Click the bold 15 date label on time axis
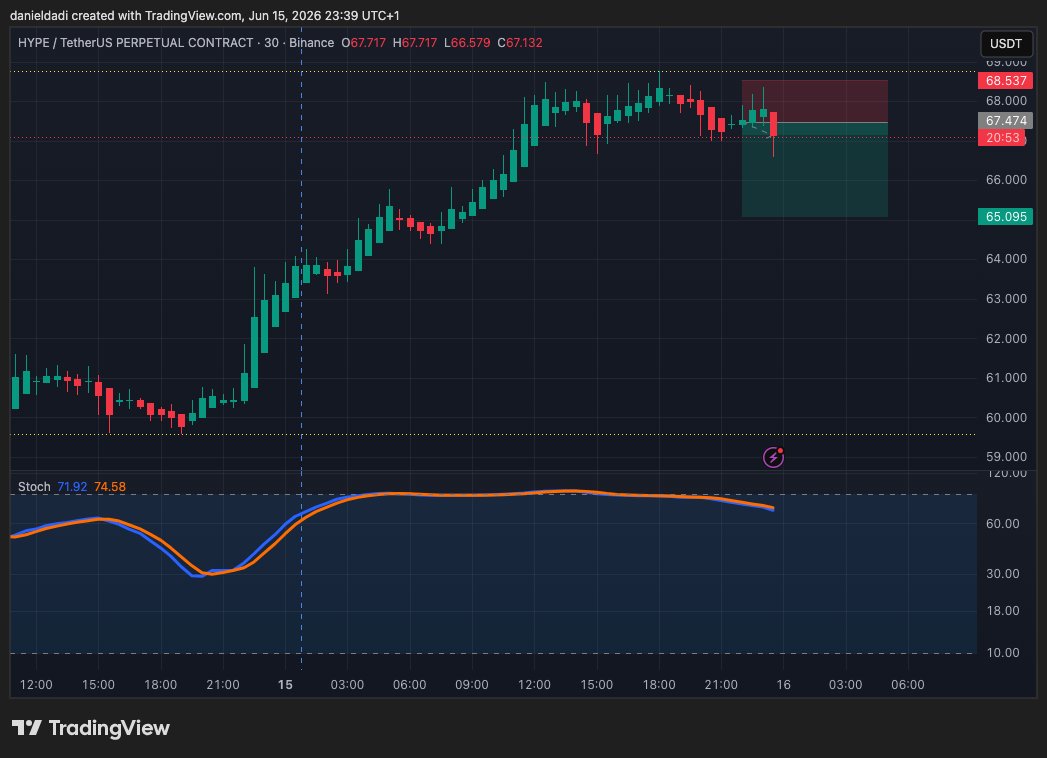This screenshot has width=1047, height=758. [285, 685]
